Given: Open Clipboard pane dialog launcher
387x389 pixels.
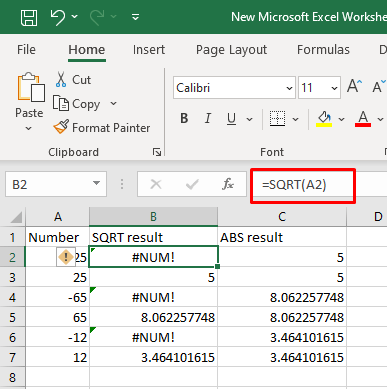Looking at the screenshot, I should click(x=157, y=152).
